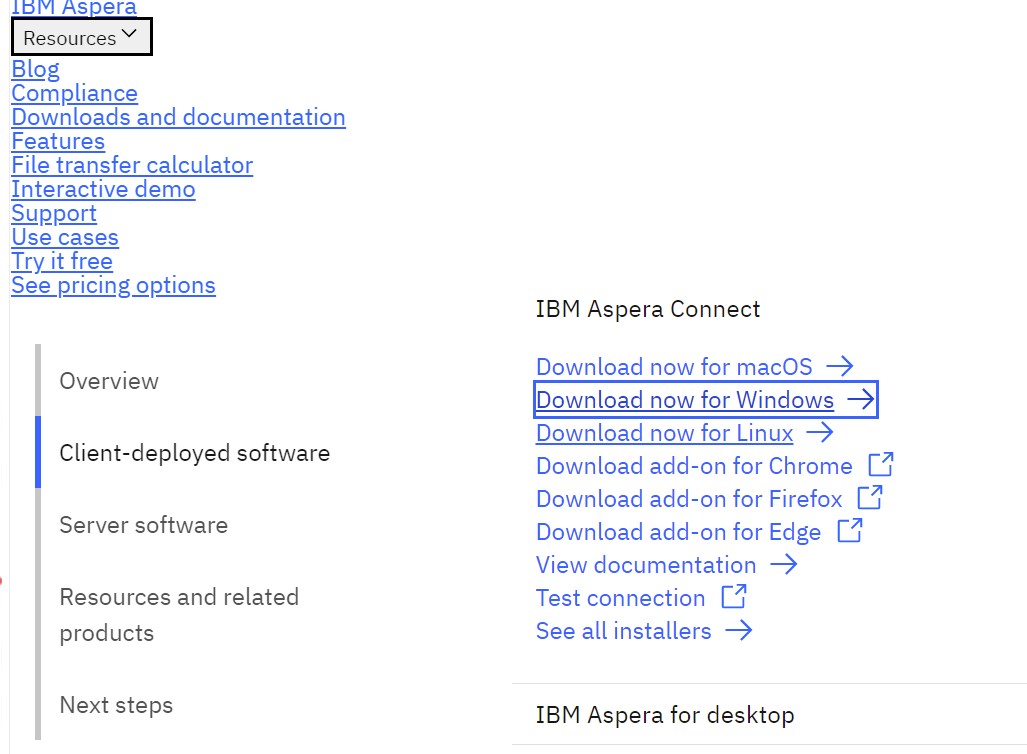Open See all installers link
This screenshot has height=754, width=1027.
(624, 630)
